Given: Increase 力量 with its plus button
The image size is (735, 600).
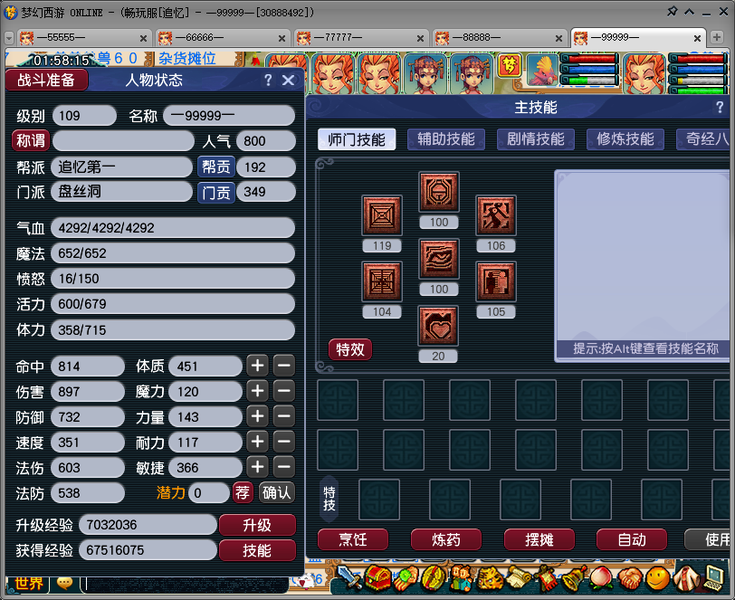Looking at the screenshot, I should pyautogui.click(x=257, y=416).
